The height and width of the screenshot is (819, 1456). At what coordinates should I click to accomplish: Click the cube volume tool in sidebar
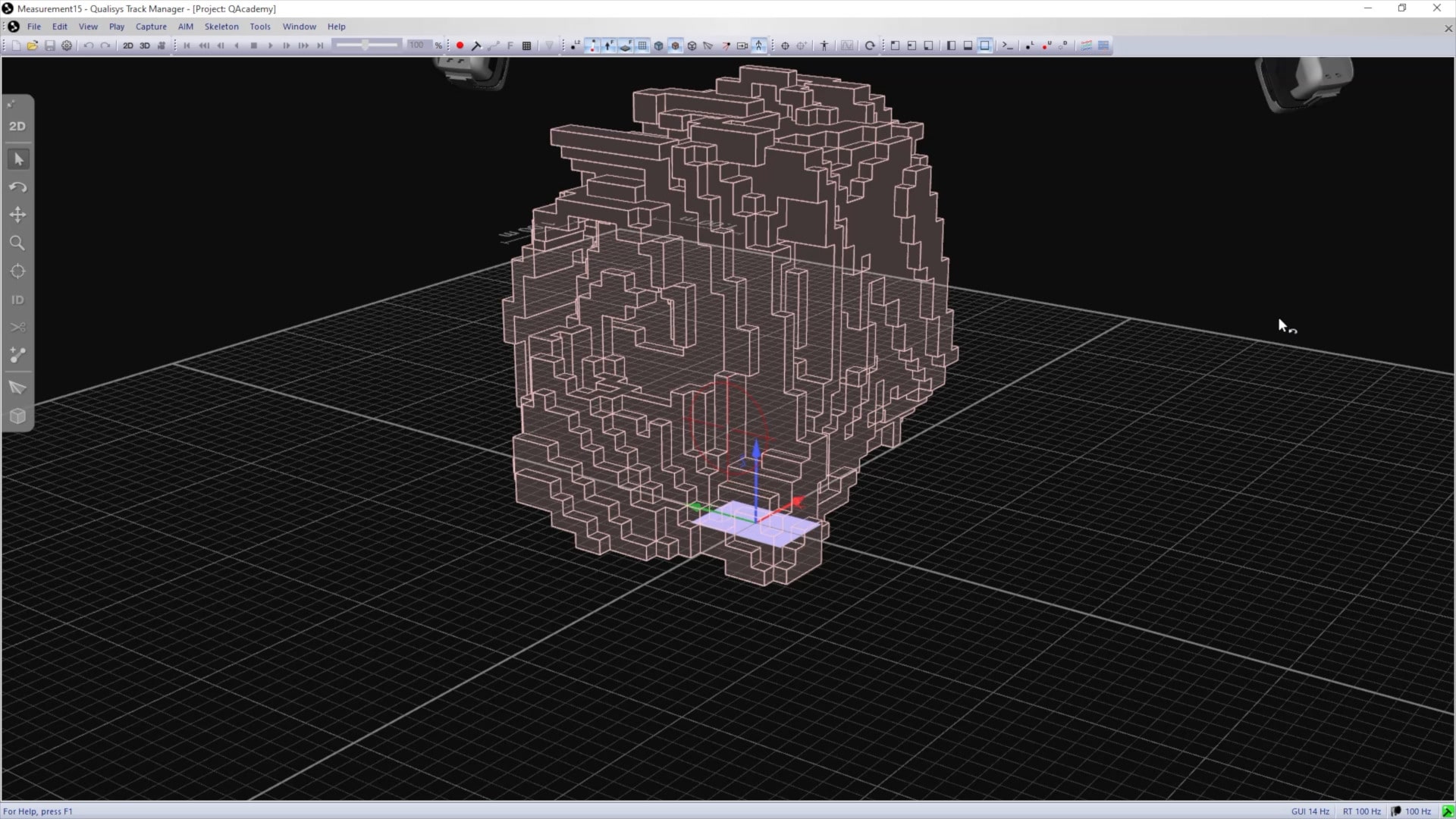[x=18, y=416]
